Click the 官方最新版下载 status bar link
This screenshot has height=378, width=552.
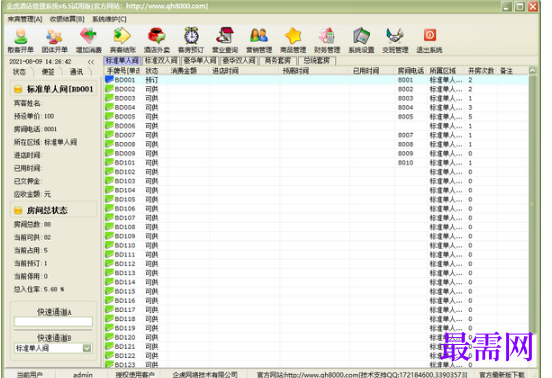[502, 374]
